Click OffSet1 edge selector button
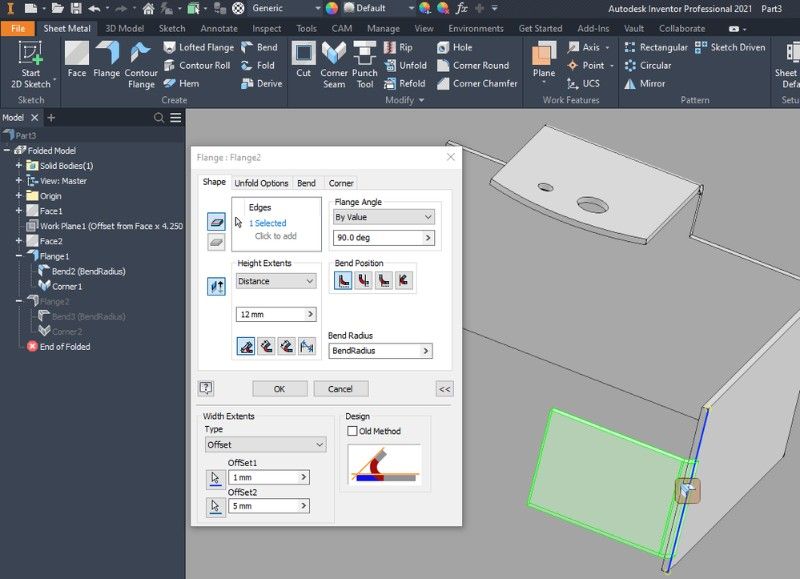Screen dimensions: 800x579 click(x=215, y=479)
